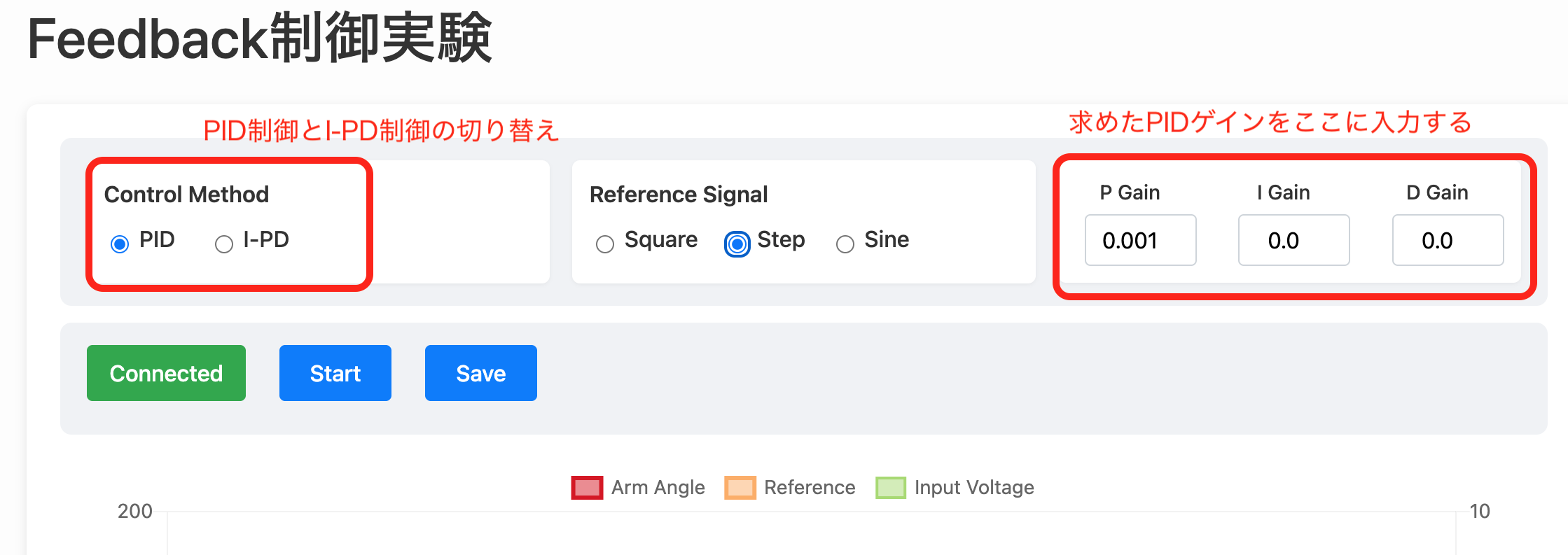
Task: Click the P Gain input field
Action: 1141,240
